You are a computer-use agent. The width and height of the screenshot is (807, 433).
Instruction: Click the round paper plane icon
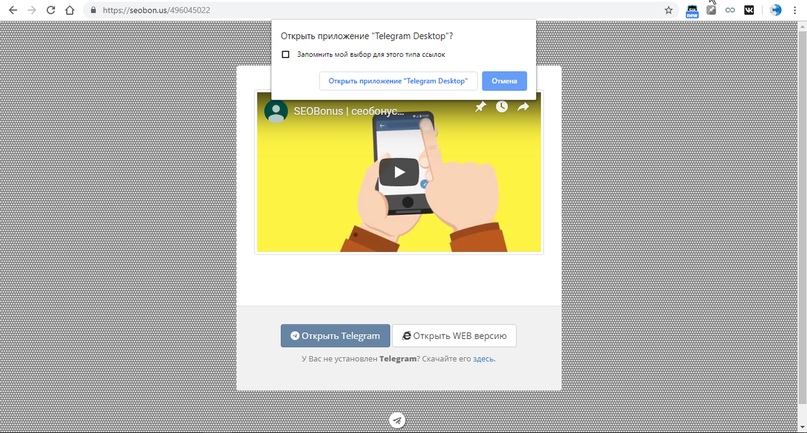pos(397,421)
